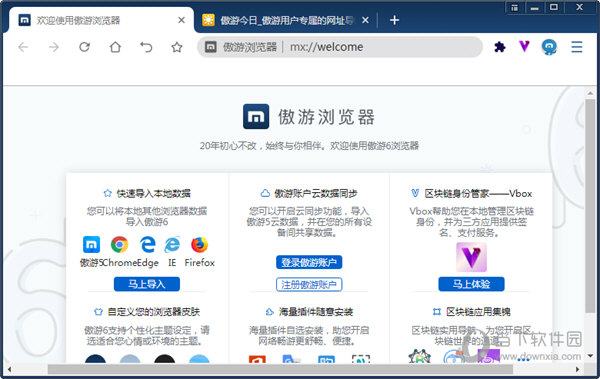The width and height of the screenshot is (600, 379).
Task: Click the 区块链应用集锦 heading
Action: 478,312
